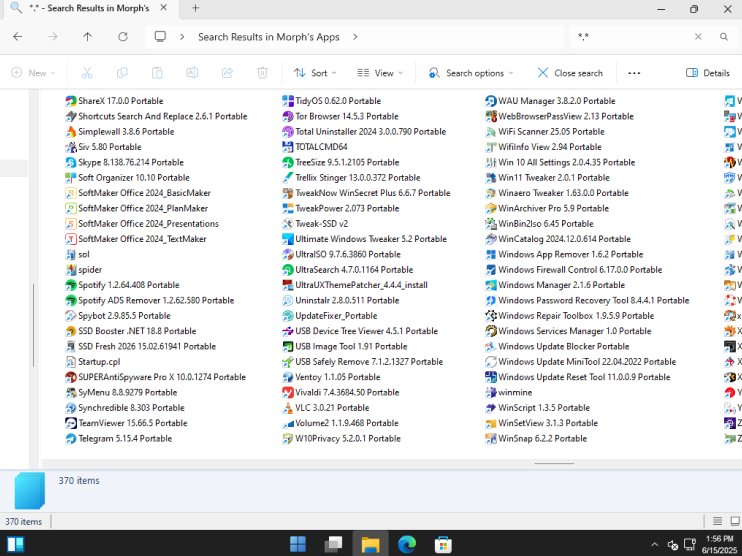742x556 pixels.
Task: Show hidden system tray icons chevron
Action: tap(654, 545)
